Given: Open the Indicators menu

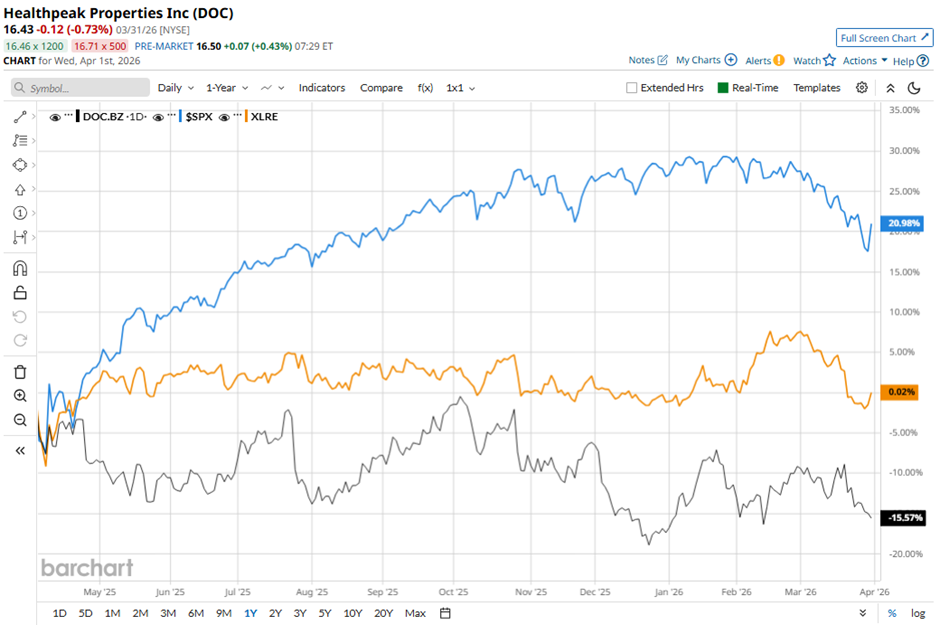Looking at the screenshot, I should [x=322, y=88].
